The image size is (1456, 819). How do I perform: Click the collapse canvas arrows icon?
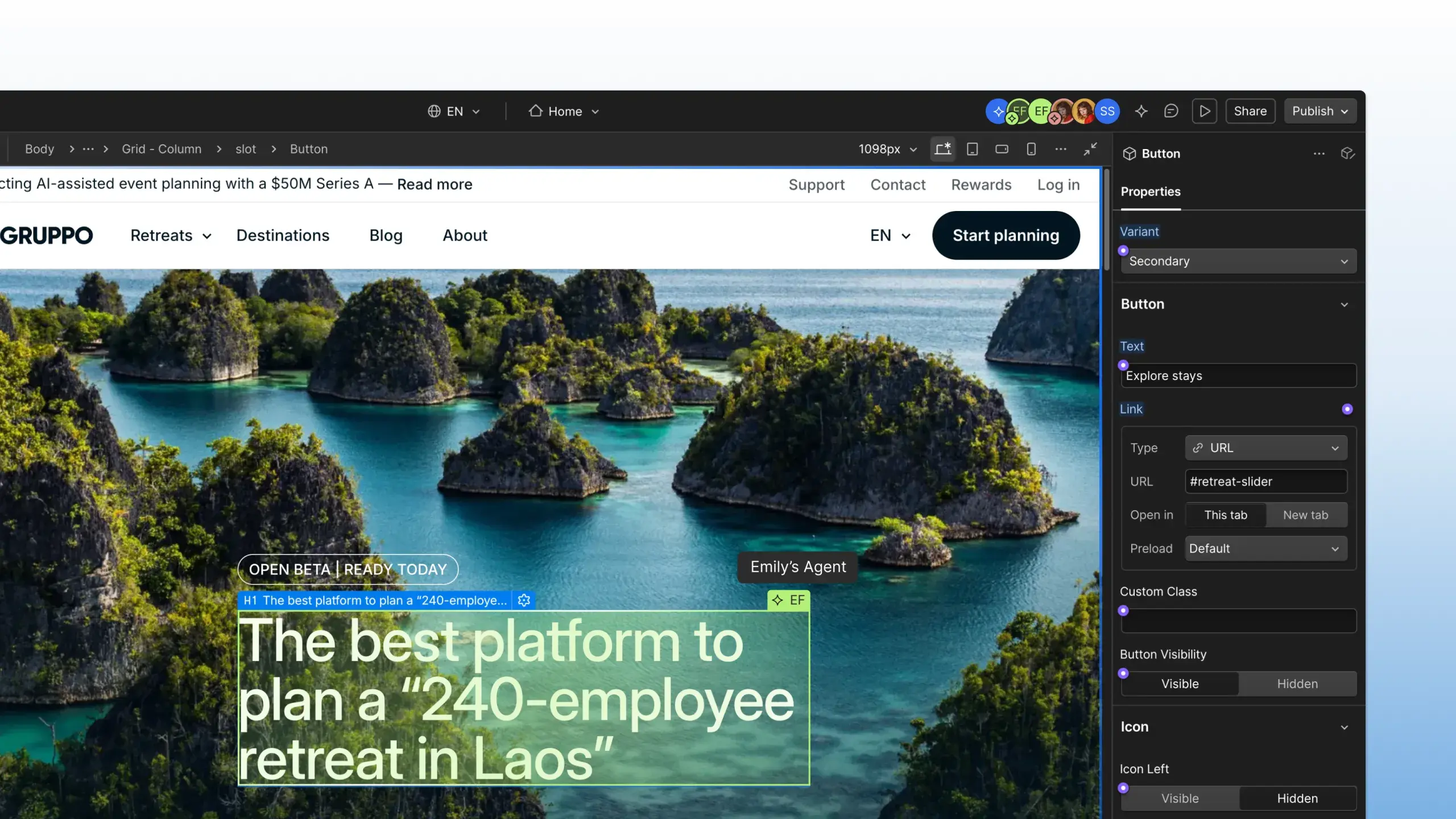[x=1090, y=149]
